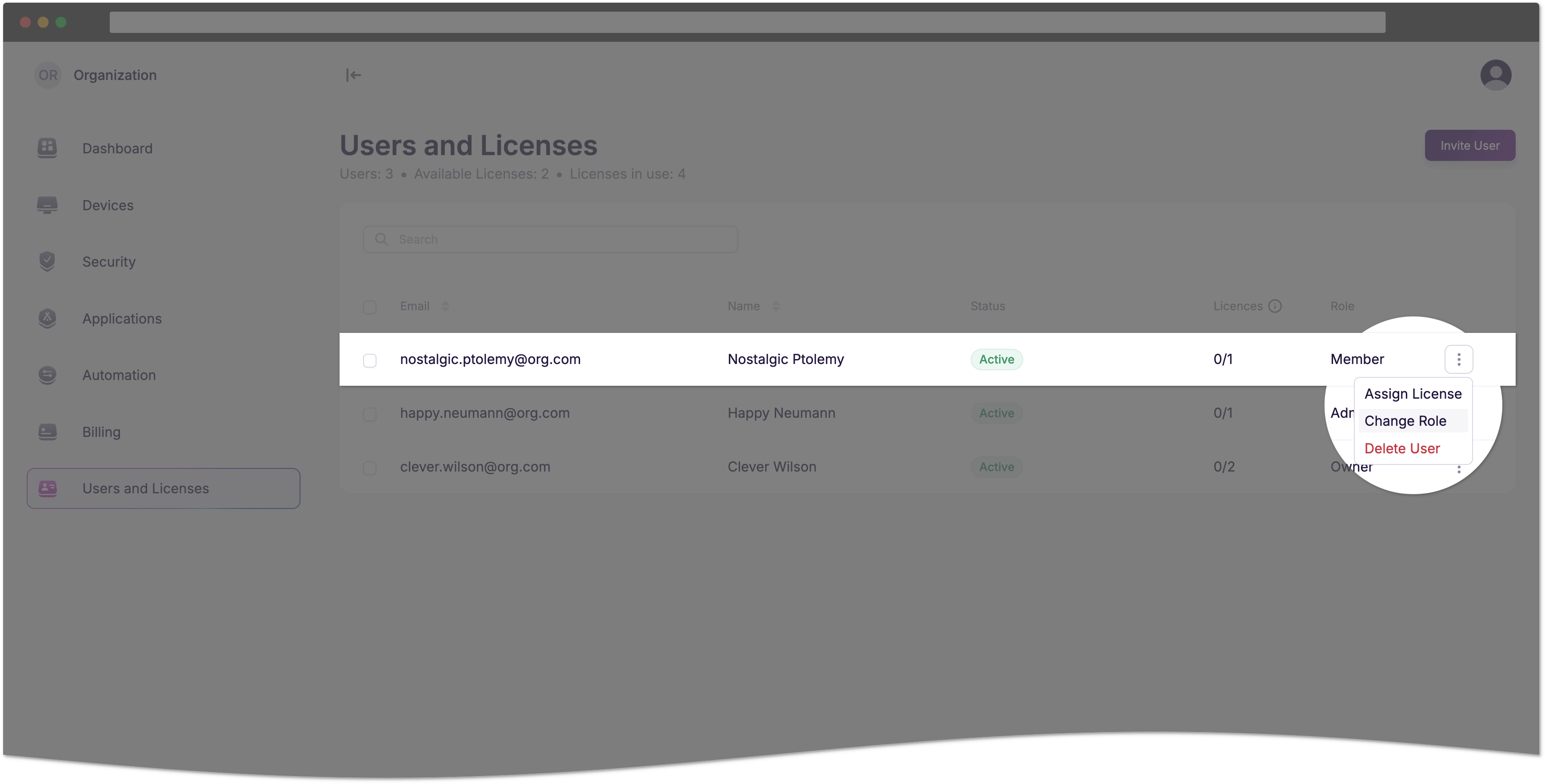Open the Security shield icon

click(47, 261)
